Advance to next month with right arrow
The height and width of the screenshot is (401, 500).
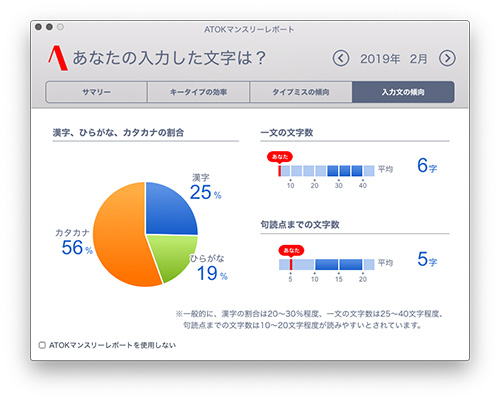[x=447, y=58]
